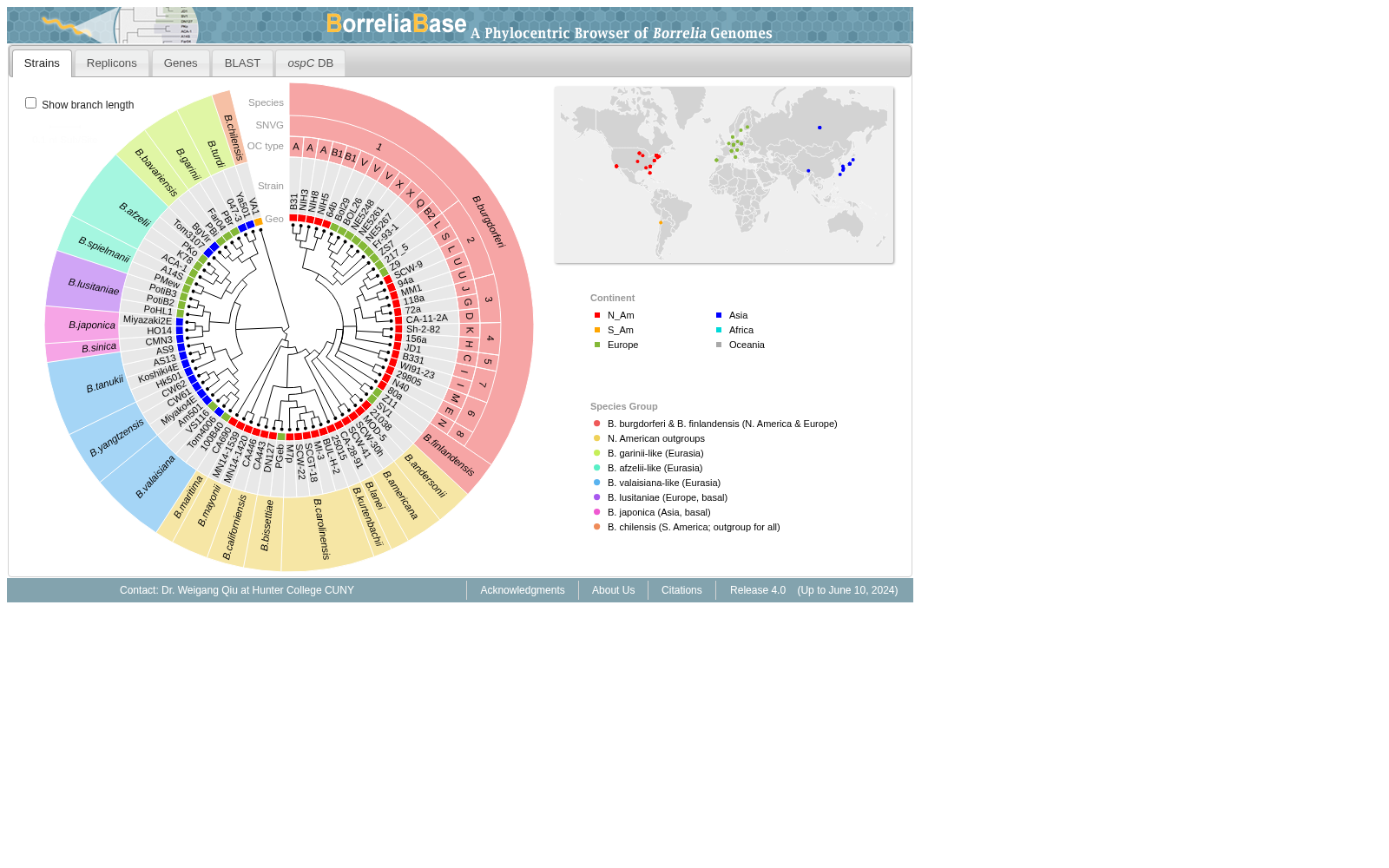Select the B.japonica species label
Screen dimensions: 1389x868
[x=92, y=325]
